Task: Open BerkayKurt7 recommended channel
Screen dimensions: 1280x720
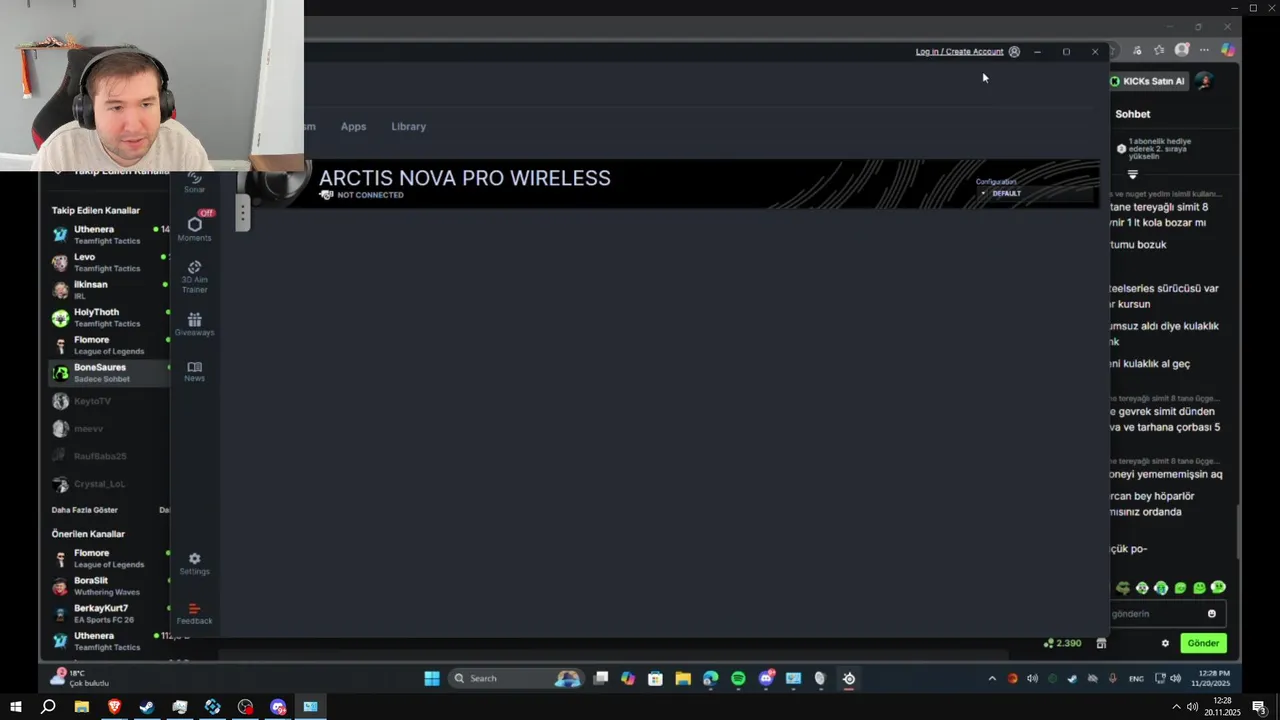Action: coord(110,613)
